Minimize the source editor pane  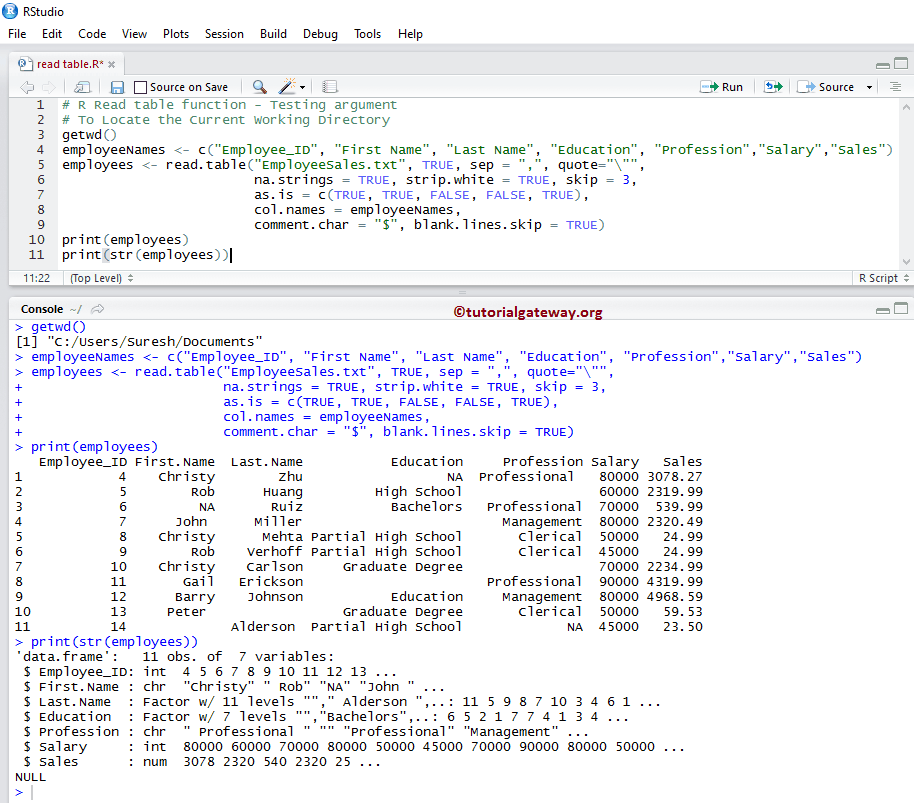[881, 64]
